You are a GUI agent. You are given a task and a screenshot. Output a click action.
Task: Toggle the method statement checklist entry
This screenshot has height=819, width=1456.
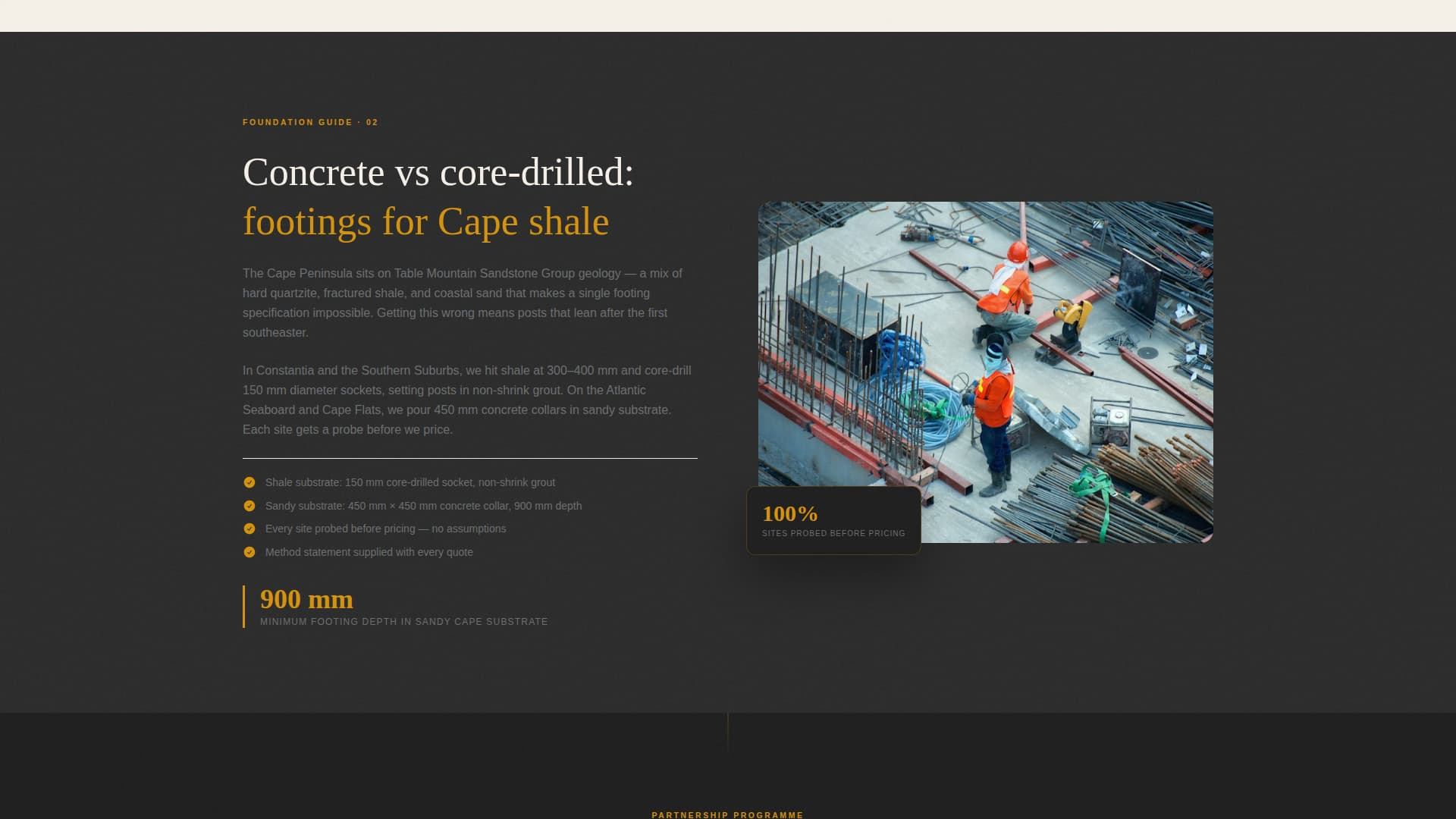point(369,552)
